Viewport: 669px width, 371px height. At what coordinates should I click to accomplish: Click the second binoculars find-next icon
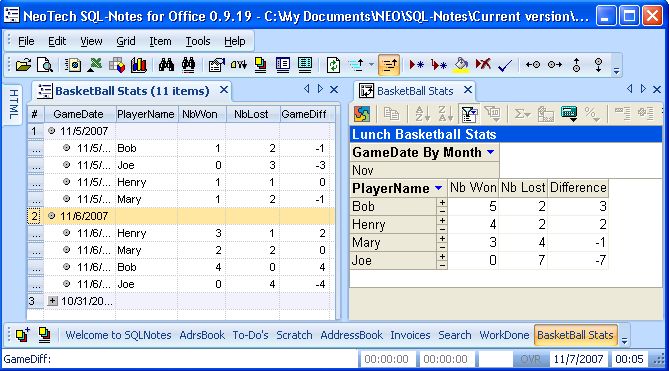pyautogui.click(x=188, y=65)
